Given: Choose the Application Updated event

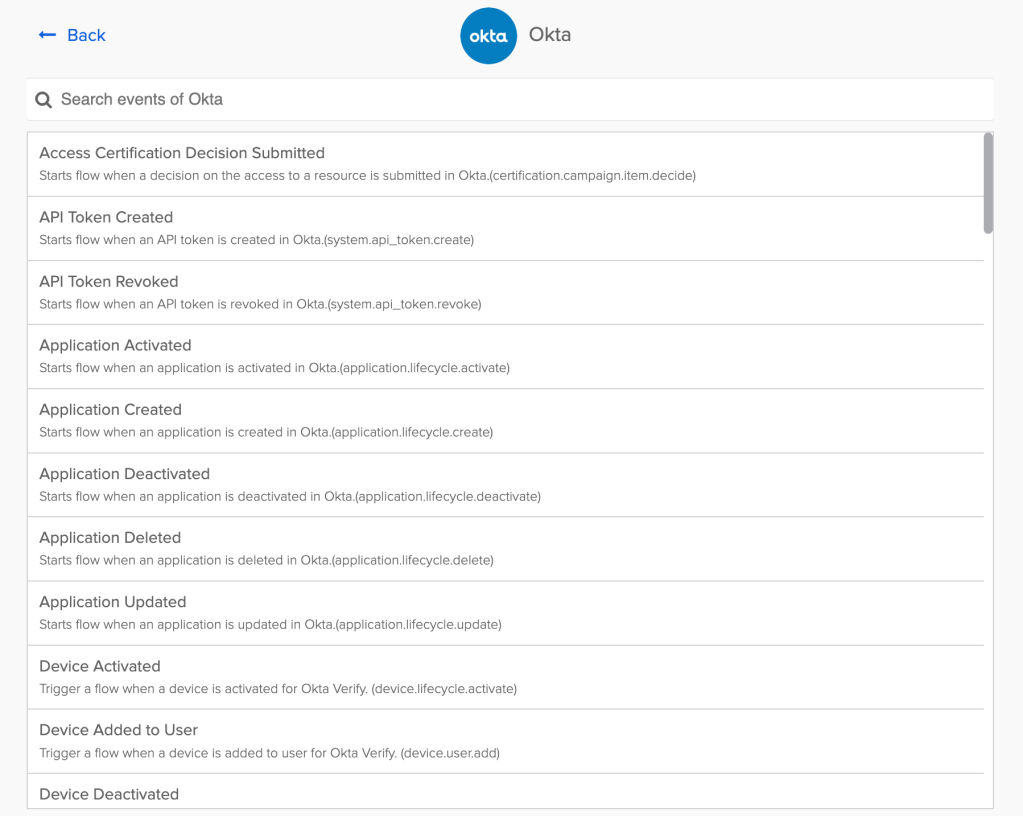Looking at the screenshot, I should (112, 601).
